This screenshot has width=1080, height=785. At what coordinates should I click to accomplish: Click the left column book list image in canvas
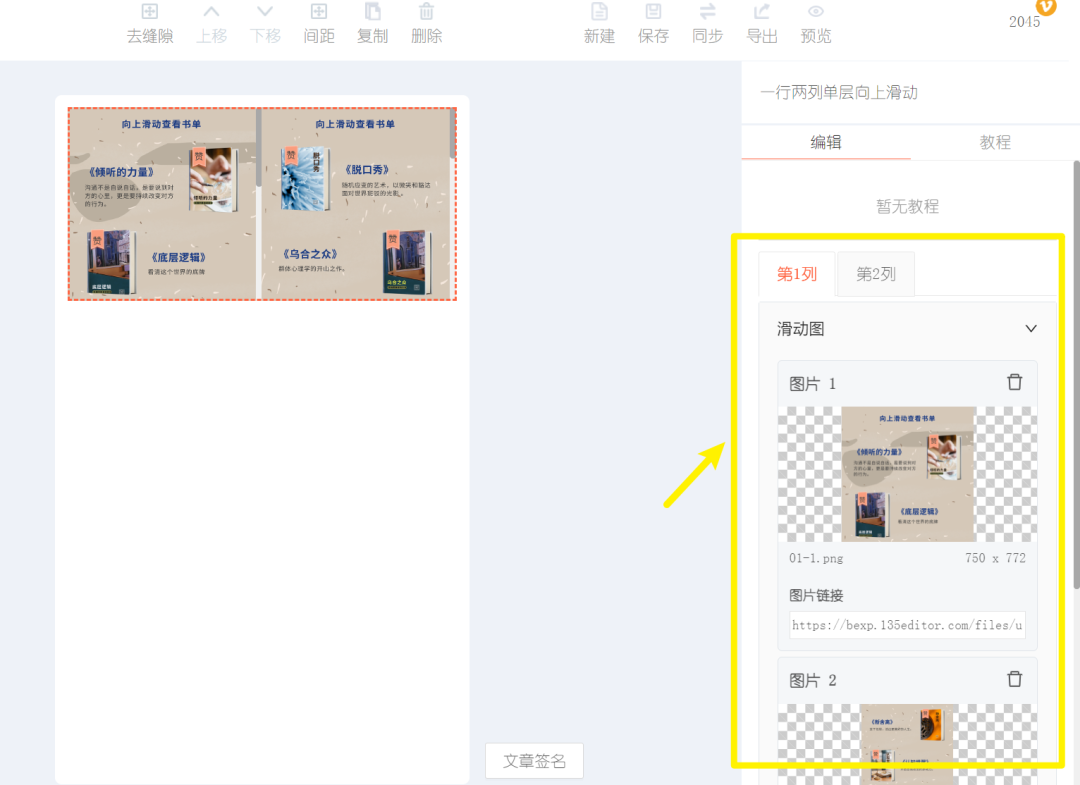tap(163, 204)
